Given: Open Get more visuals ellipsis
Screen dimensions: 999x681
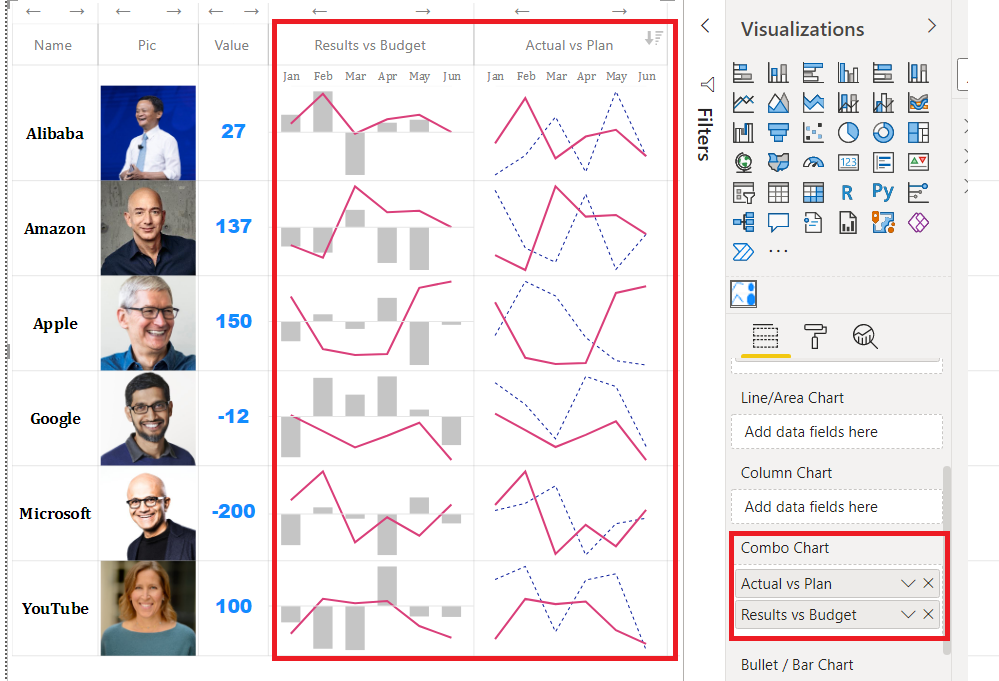Looking at the screenshot, I should coord(778,252).
